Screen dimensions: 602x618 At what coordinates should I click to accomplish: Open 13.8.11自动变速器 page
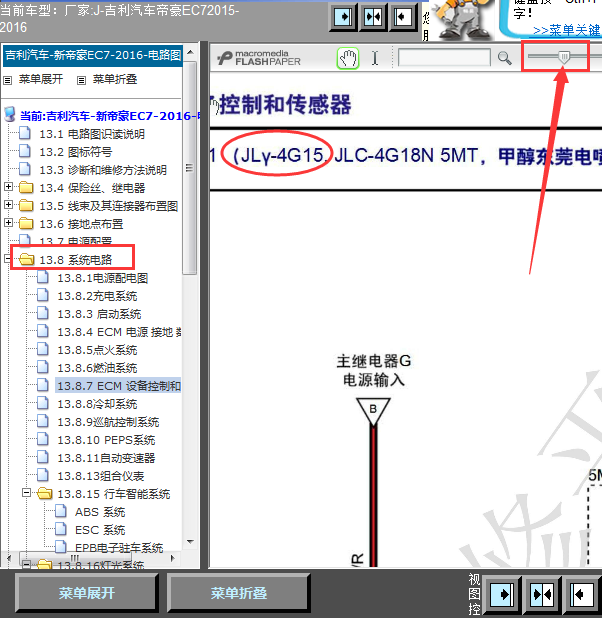[x=106, y=458]
